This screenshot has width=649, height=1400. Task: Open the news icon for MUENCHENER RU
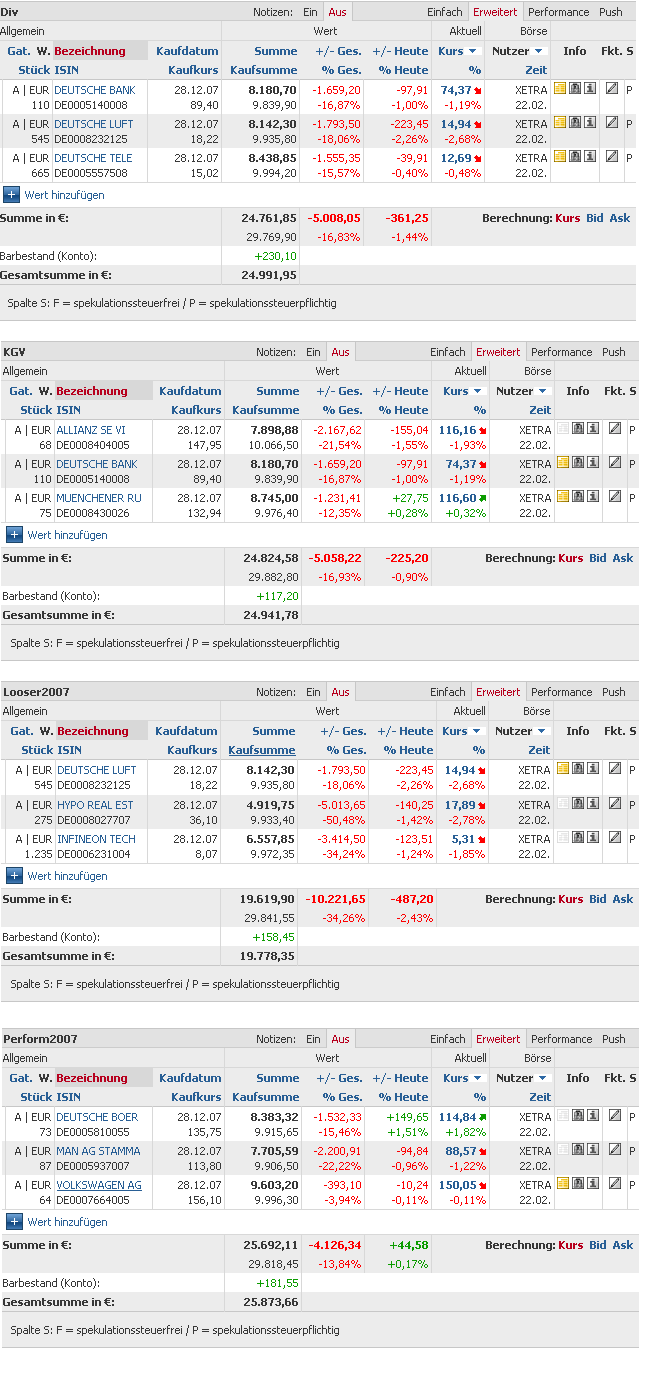tap(562, 496)
